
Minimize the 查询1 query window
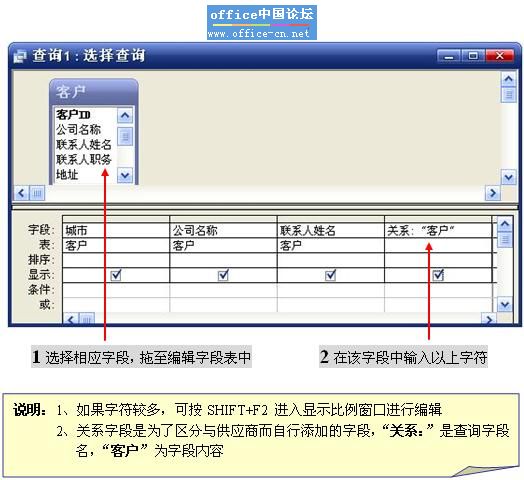pyautogui.click(x=449, y=55)
